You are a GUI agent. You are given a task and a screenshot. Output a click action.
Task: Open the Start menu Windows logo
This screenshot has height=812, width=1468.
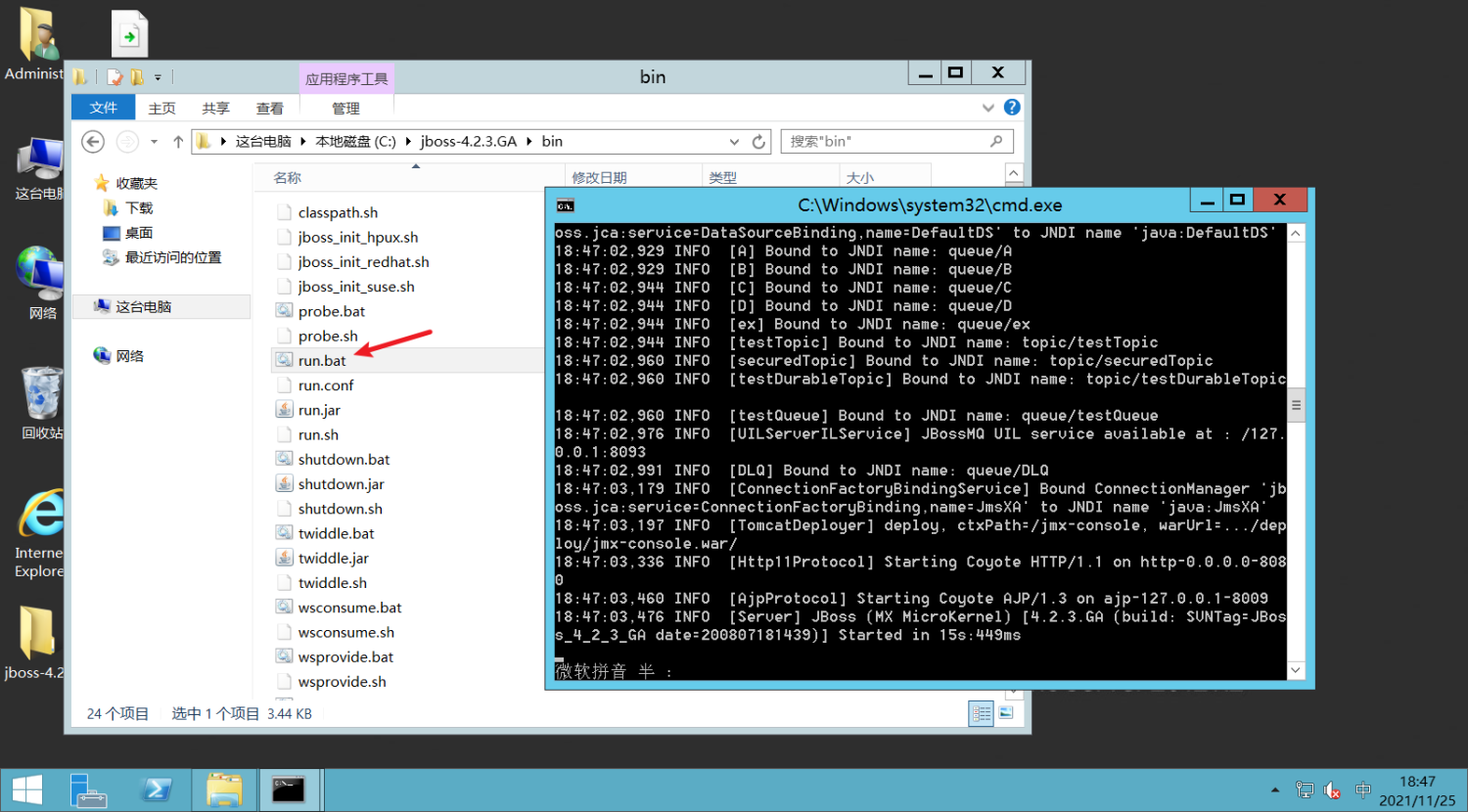pos(27,790)
